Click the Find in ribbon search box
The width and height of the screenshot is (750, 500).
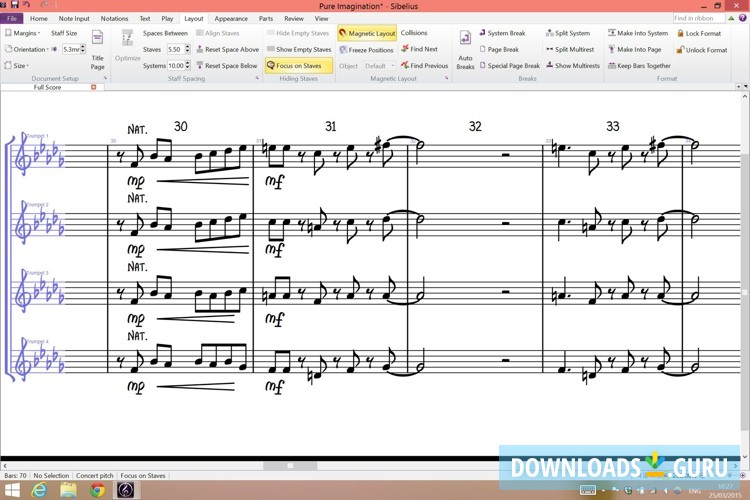(699, 18)
